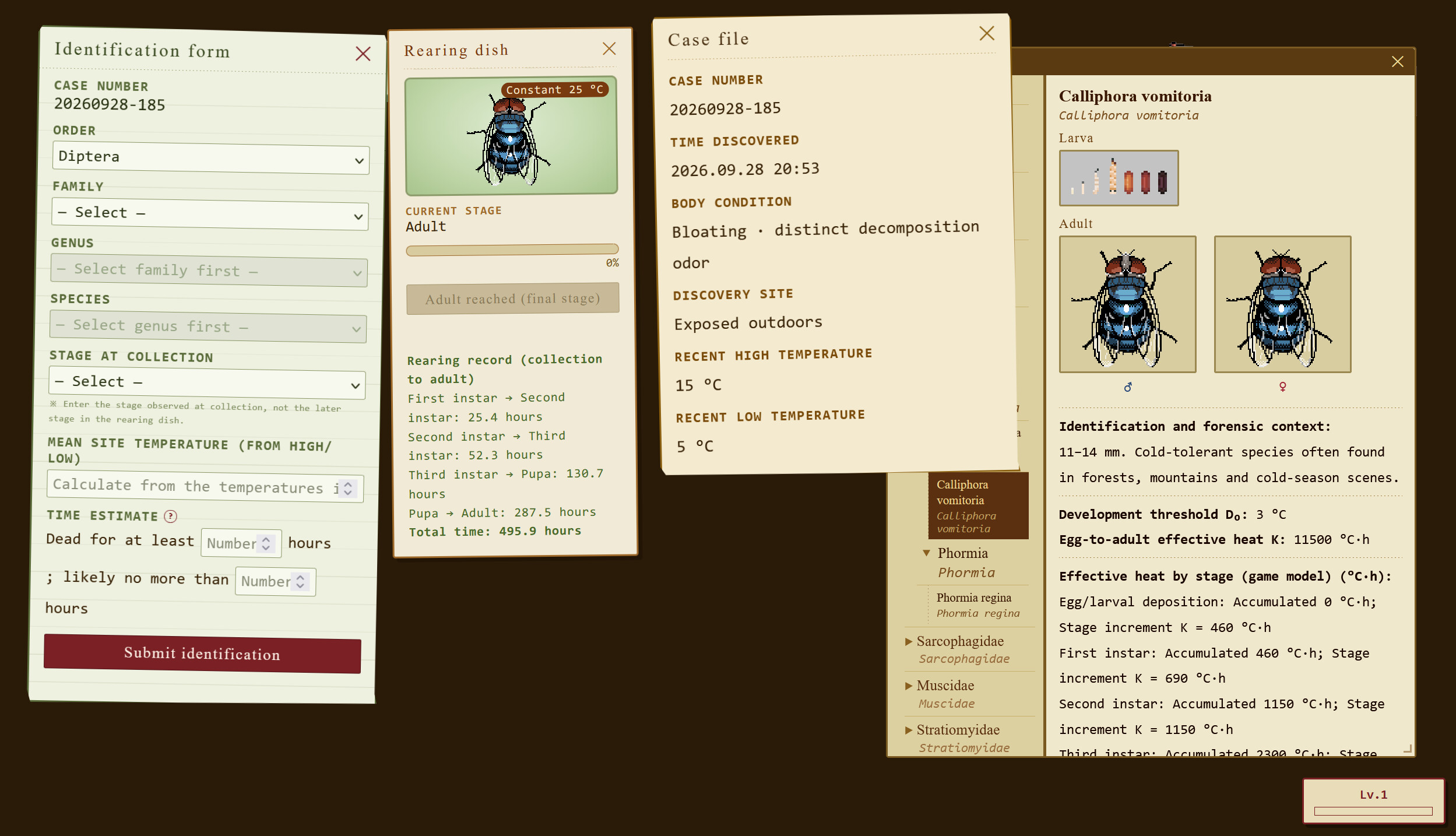
Task: Open the Order dropdown showing Diptera
Action: [x=211, y=158]
